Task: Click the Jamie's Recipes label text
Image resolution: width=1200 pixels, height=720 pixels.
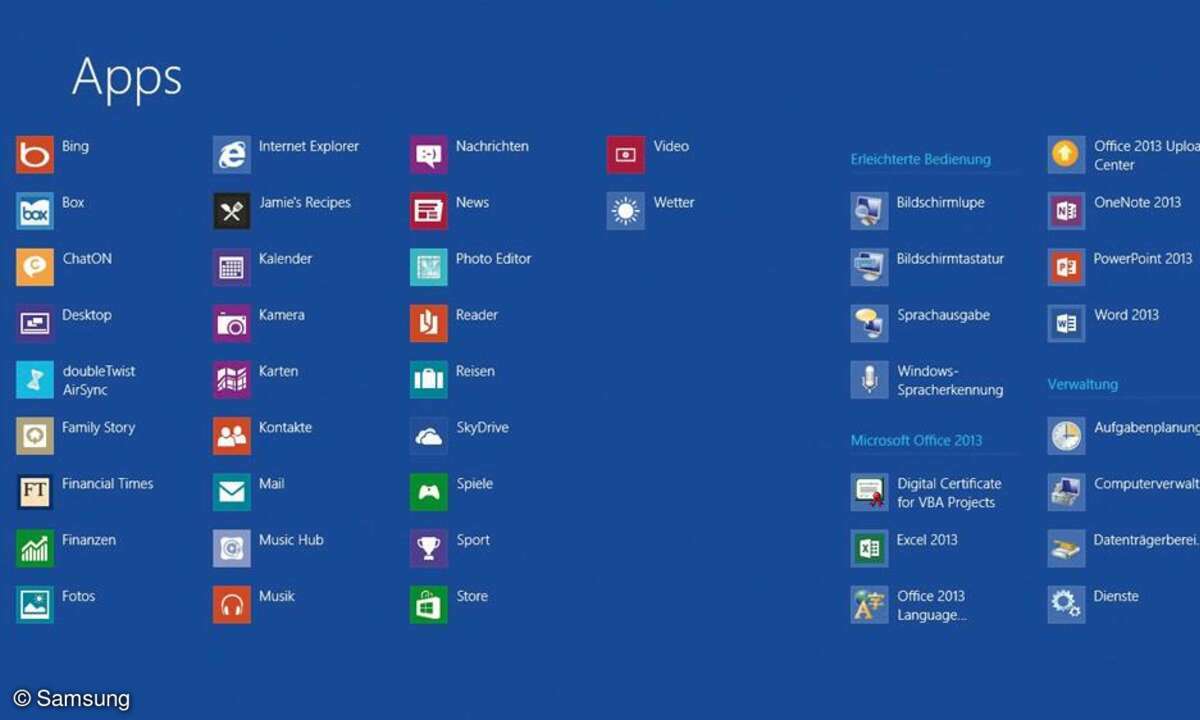Action: (x=305, y=203)
